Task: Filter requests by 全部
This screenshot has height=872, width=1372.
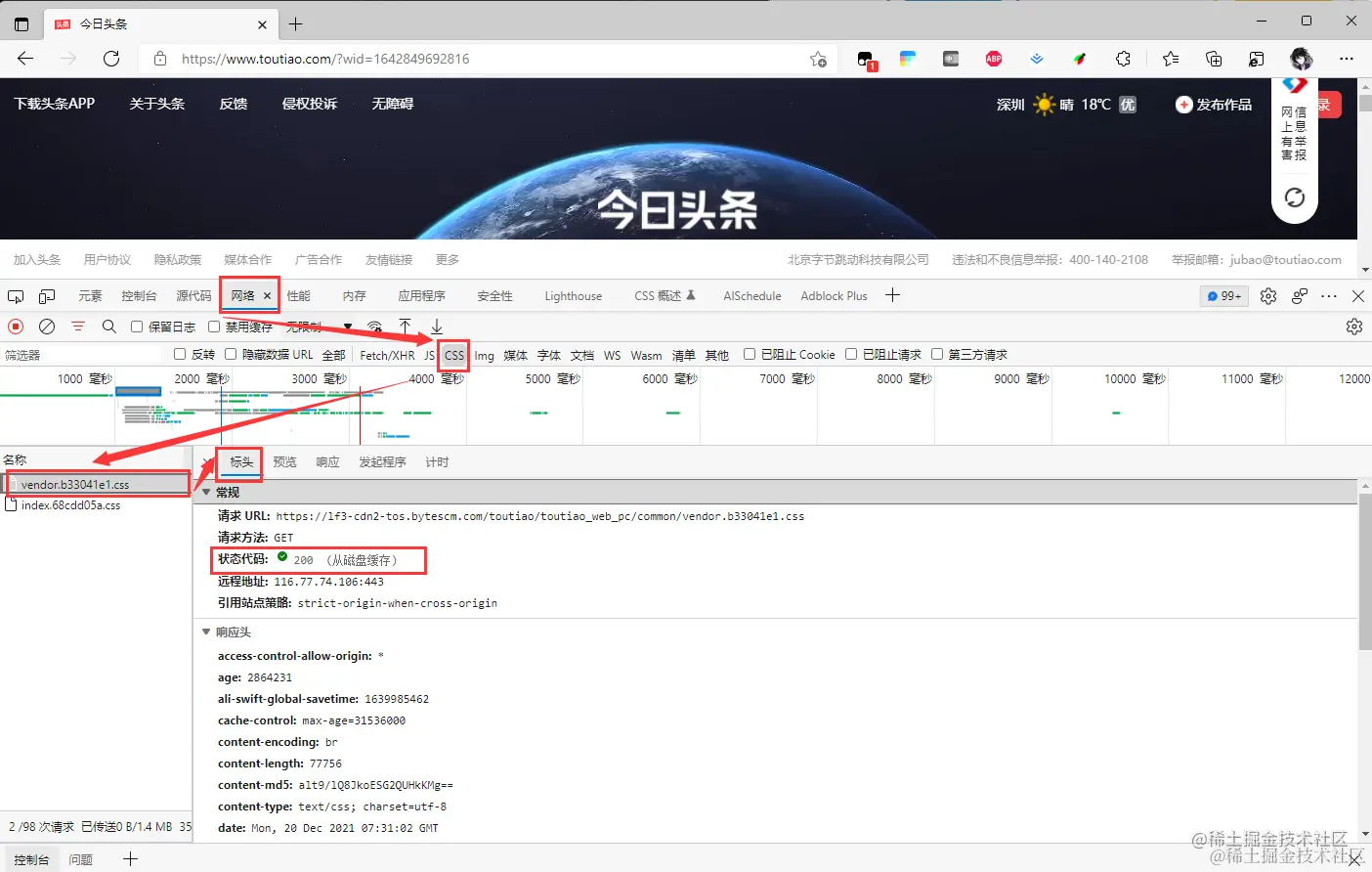Action: pos(333,355)
